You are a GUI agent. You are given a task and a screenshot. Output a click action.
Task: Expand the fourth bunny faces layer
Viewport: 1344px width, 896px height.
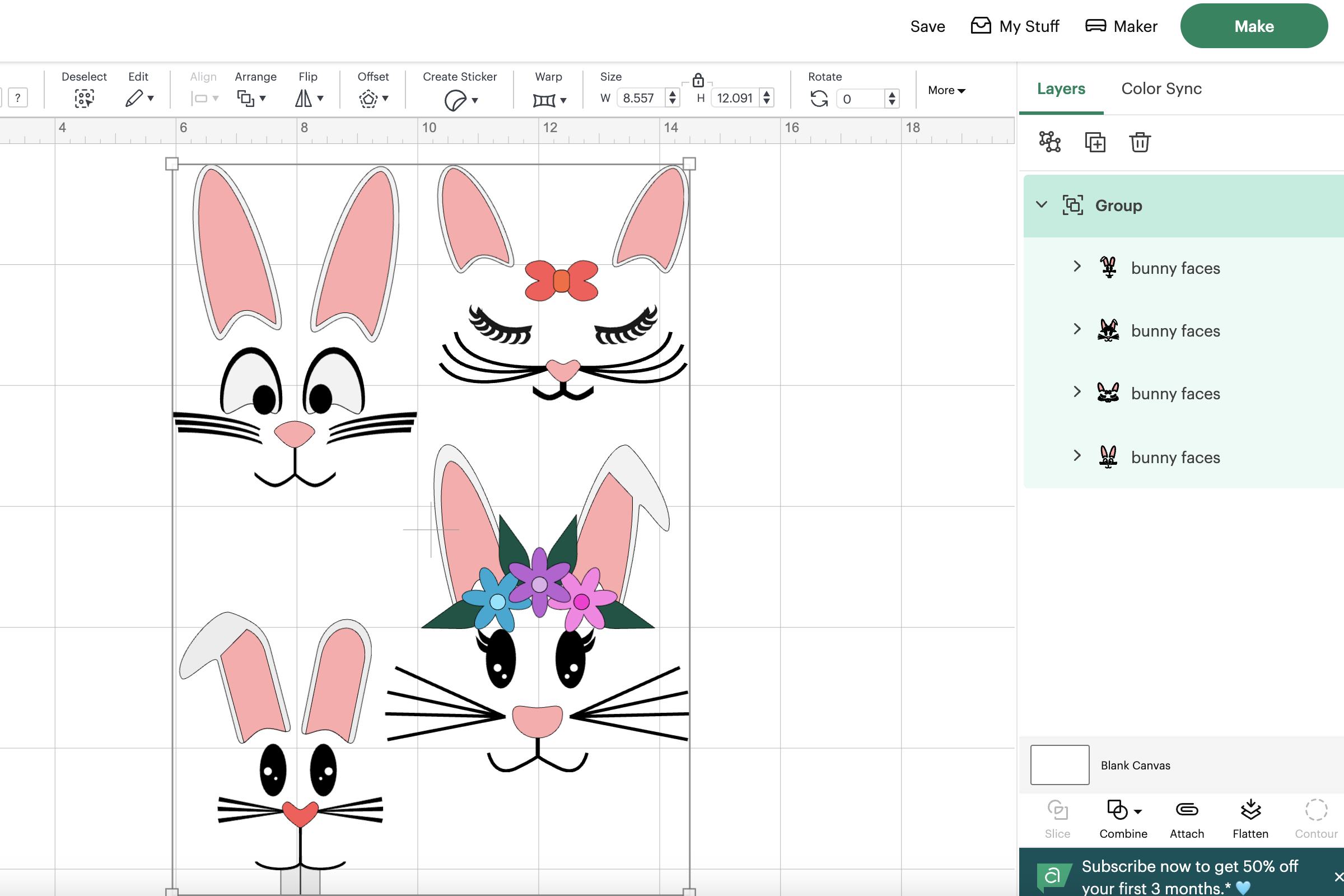pos(1077,455)
